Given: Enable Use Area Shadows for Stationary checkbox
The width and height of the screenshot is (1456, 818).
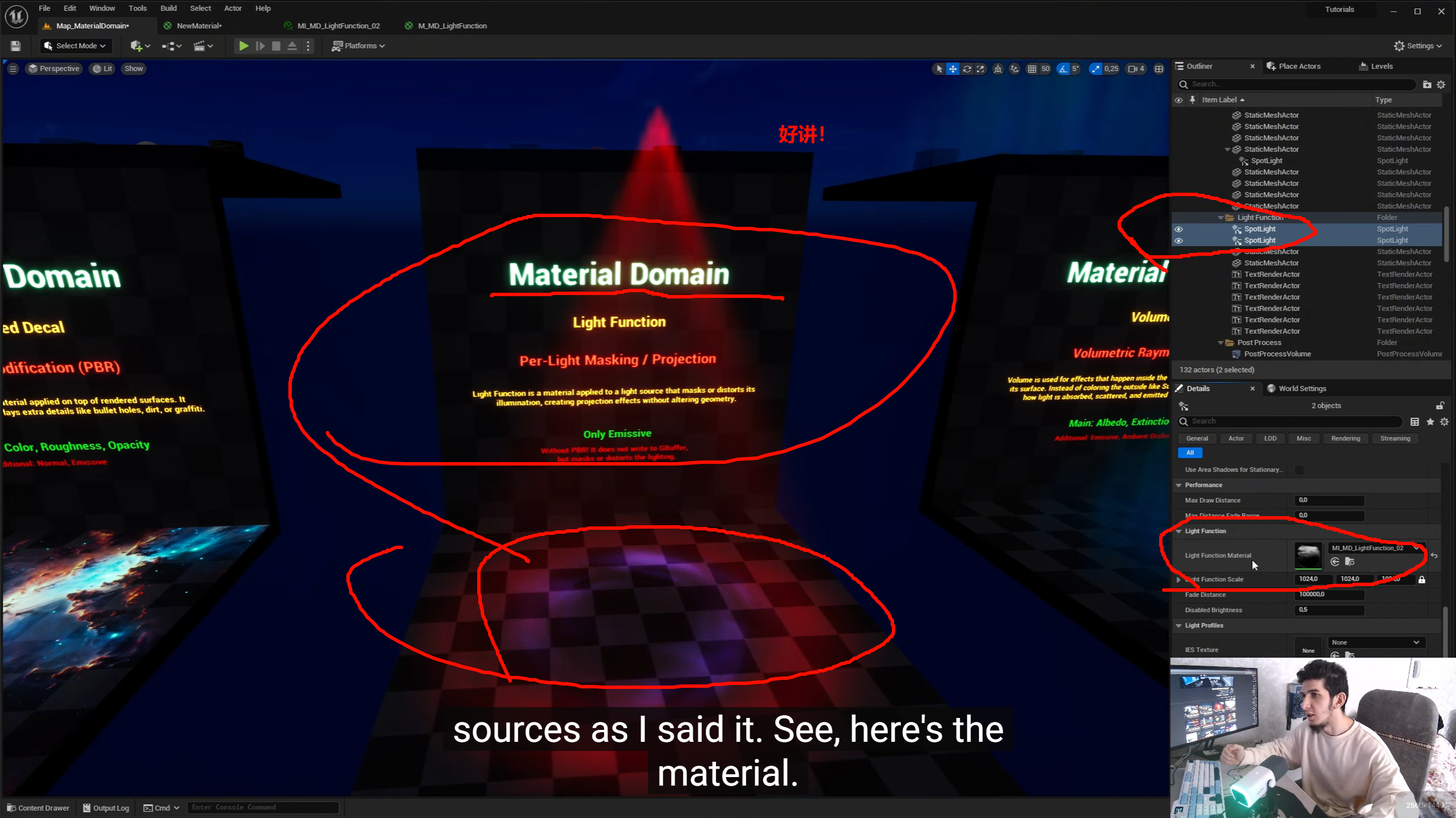Looking at the screenshot, I should [1299, 470].
